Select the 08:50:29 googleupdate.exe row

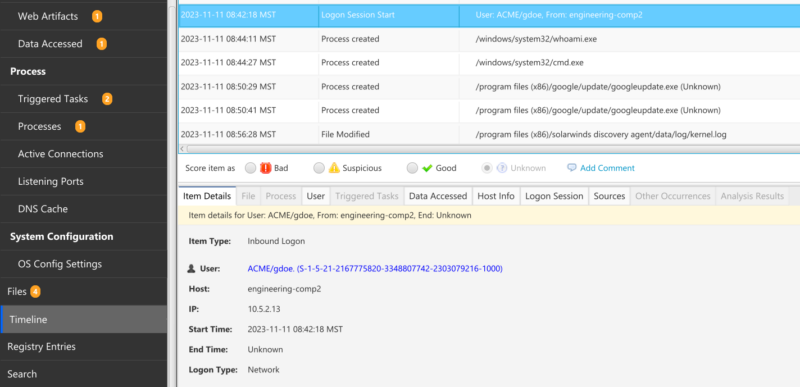tap(489, 87)
